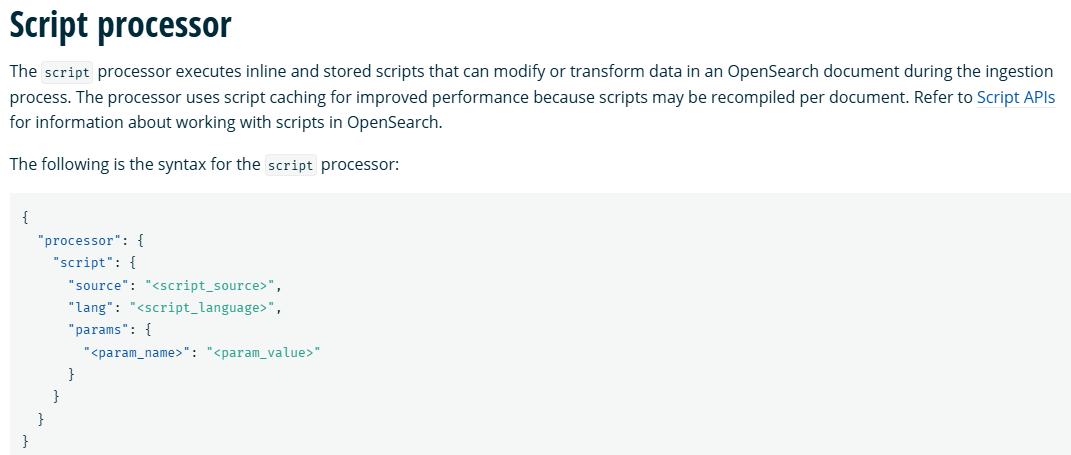Click inline code 'script' in first paragraph
1071x455 pixels.
click(67, 72)
